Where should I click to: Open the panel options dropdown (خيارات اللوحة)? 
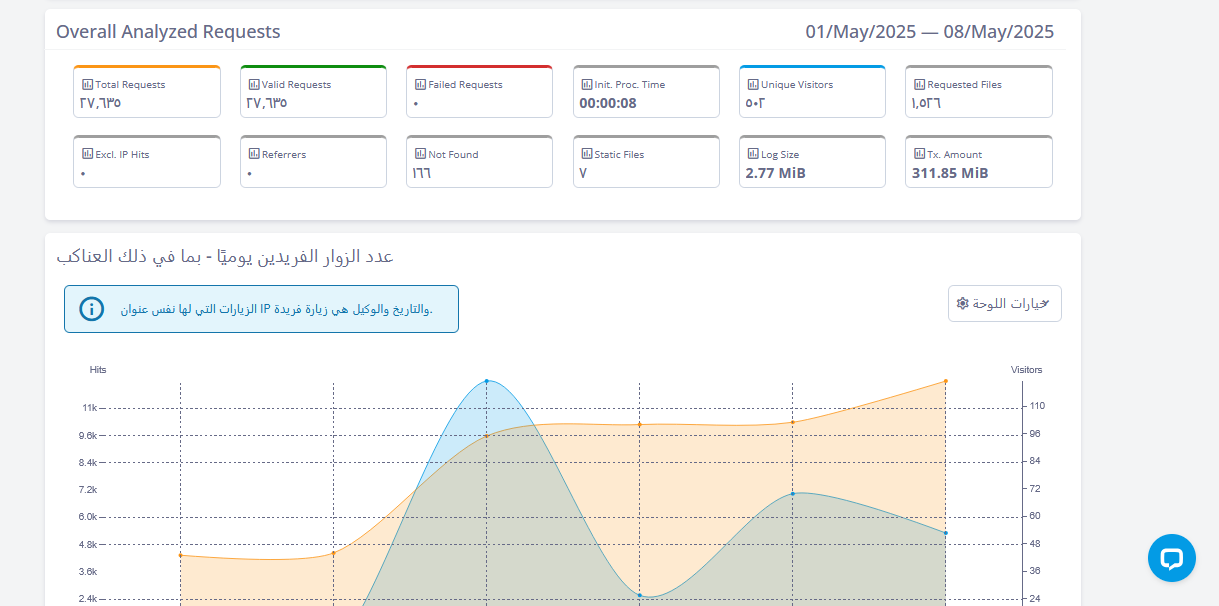(1005, 303)
